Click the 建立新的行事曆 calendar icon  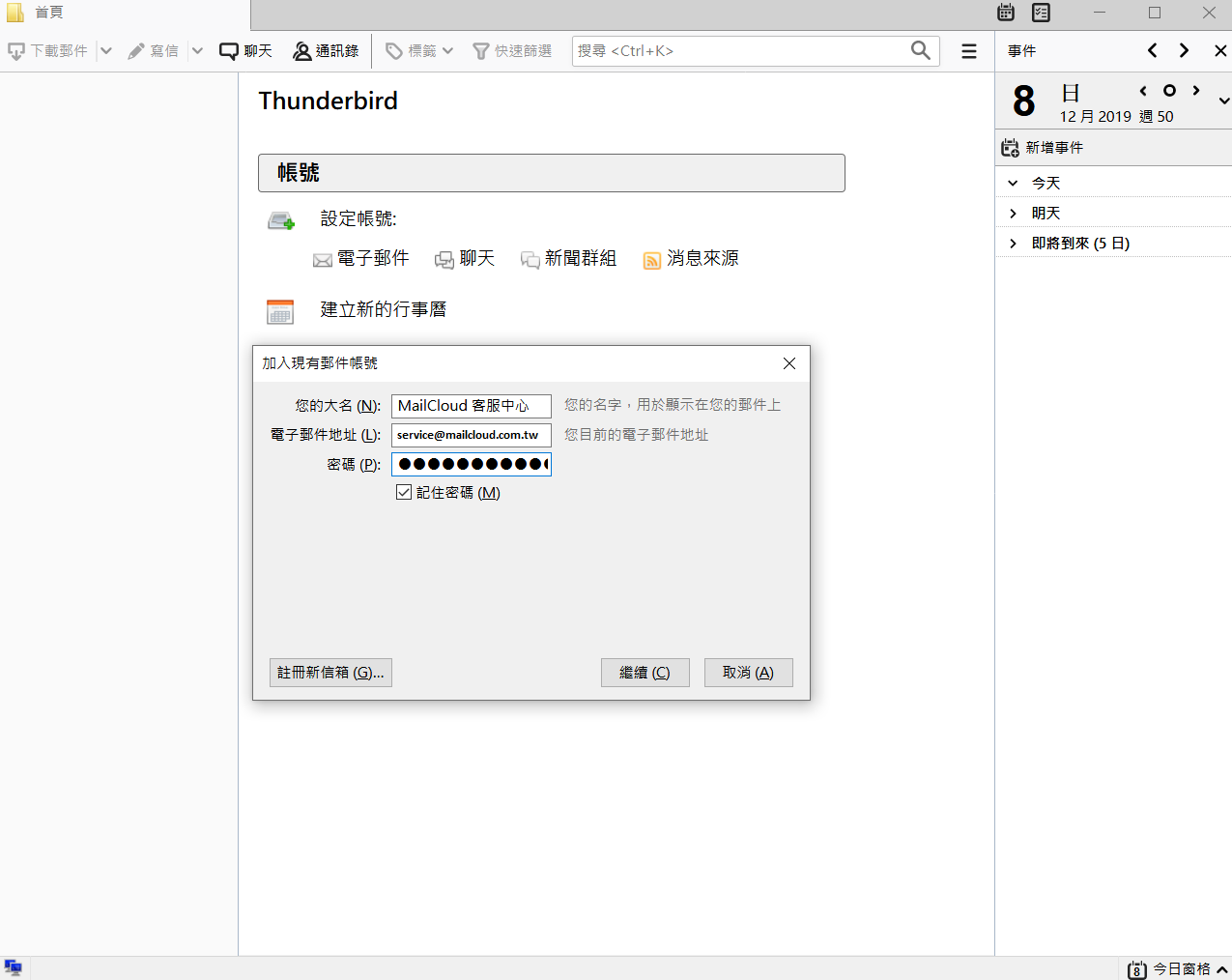[279, 311]
